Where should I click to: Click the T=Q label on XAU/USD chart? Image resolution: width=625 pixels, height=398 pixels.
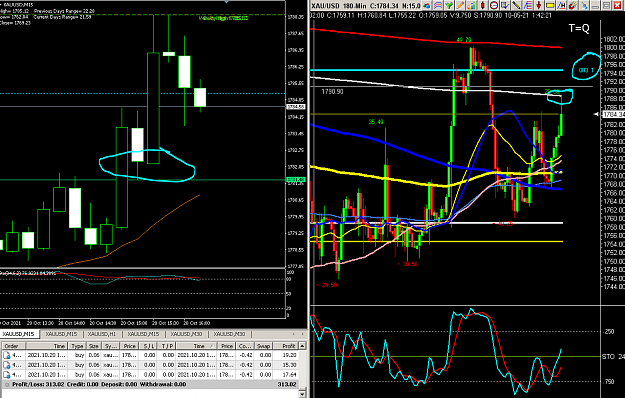click(579, 28)
